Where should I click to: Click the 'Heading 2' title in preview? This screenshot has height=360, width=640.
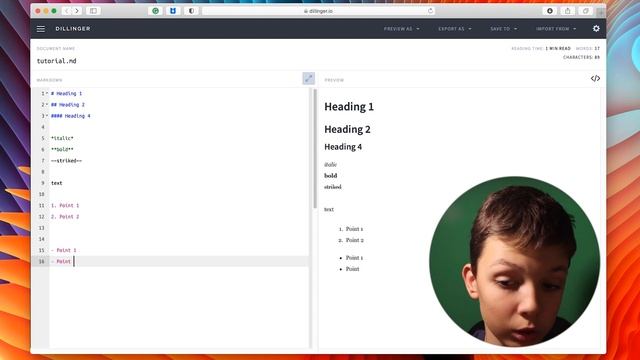point(347,129)
